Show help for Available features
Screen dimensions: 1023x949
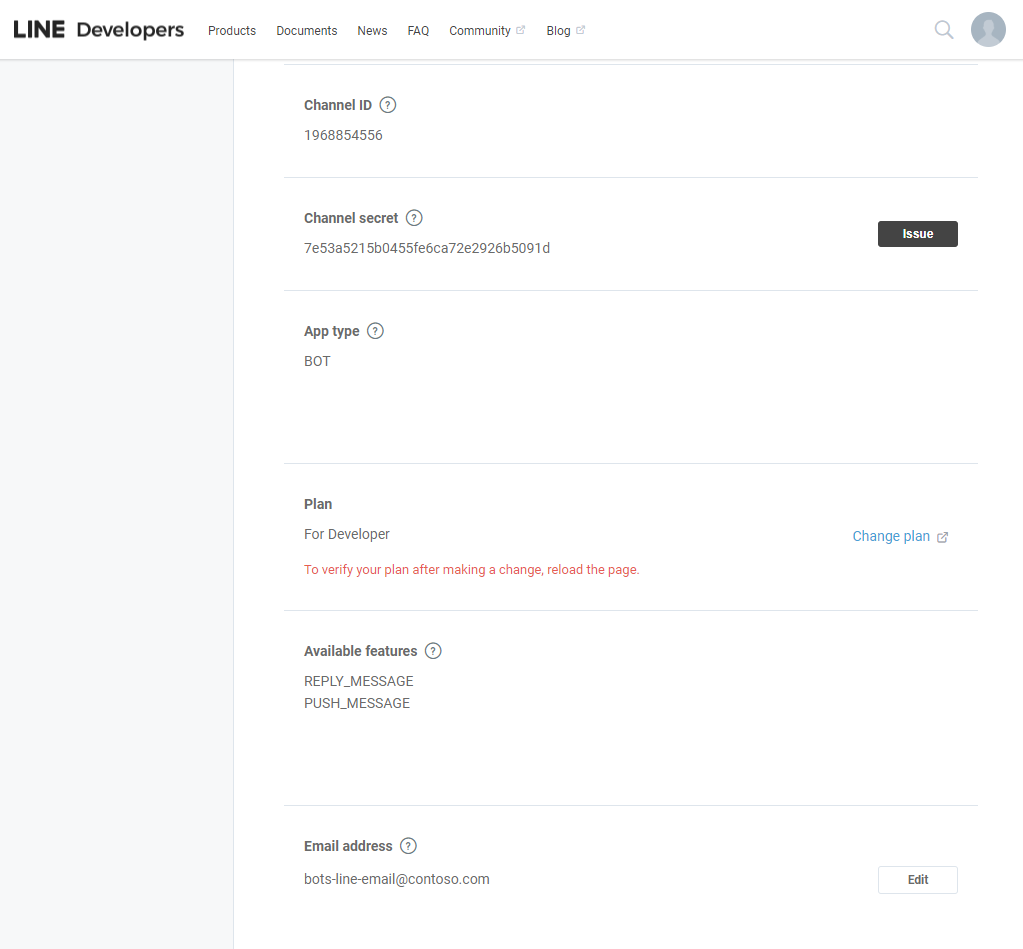click(433, 651)
